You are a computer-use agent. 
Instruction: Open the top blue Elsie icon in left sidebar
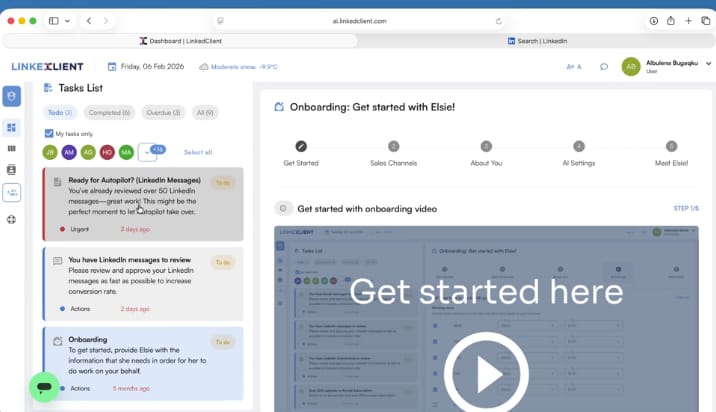(11, 96)
